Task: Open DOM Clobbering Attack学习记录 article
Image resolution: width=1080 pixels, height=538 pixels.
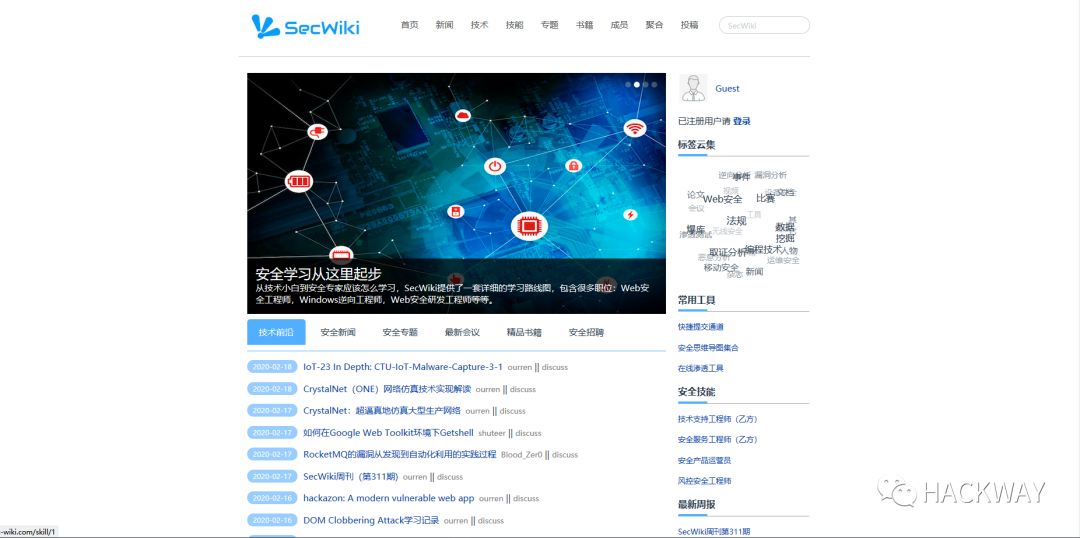Action: (x=371, y=520)
